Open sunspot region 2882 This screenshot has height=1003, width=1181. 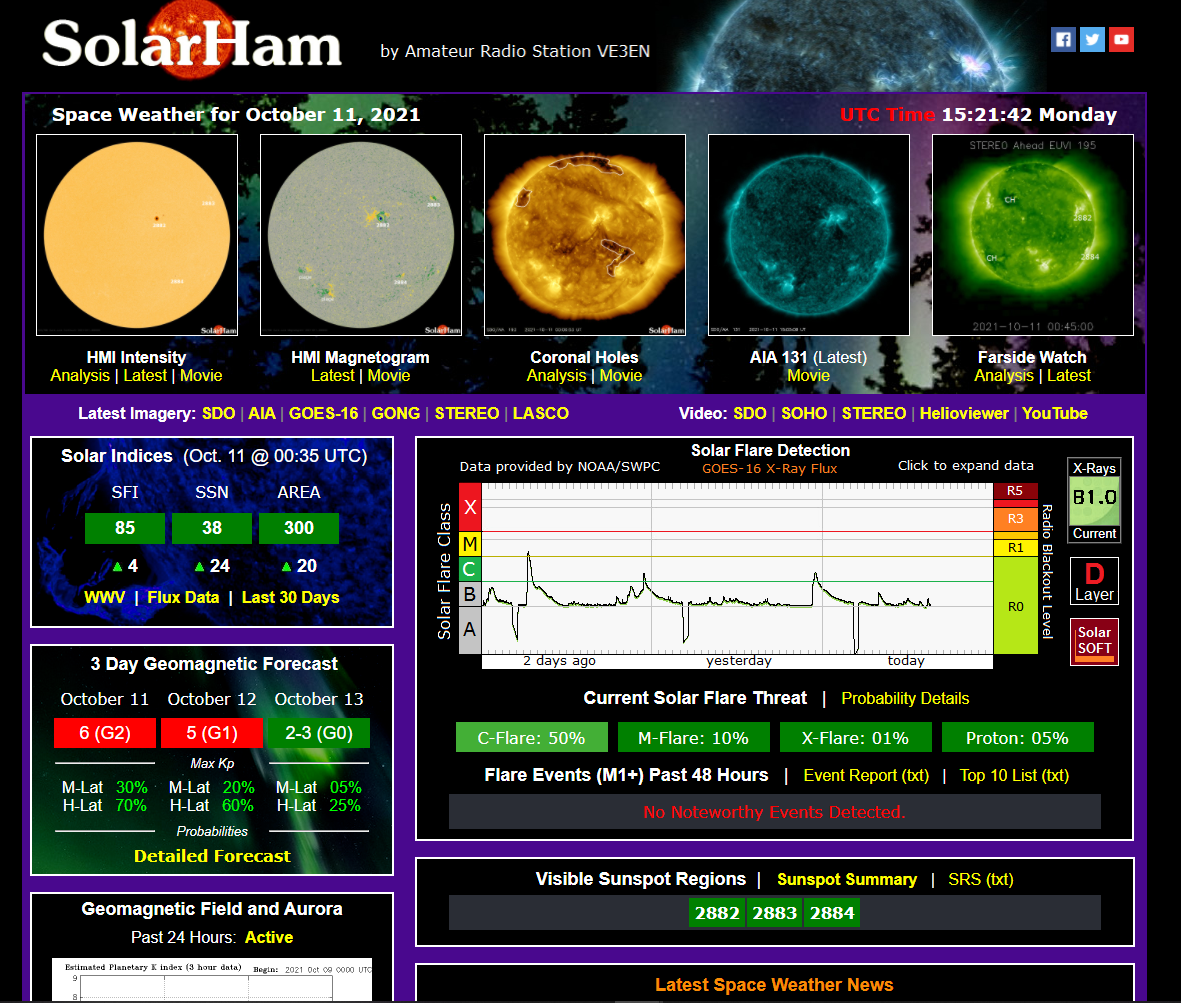click(x=717, y=913)
